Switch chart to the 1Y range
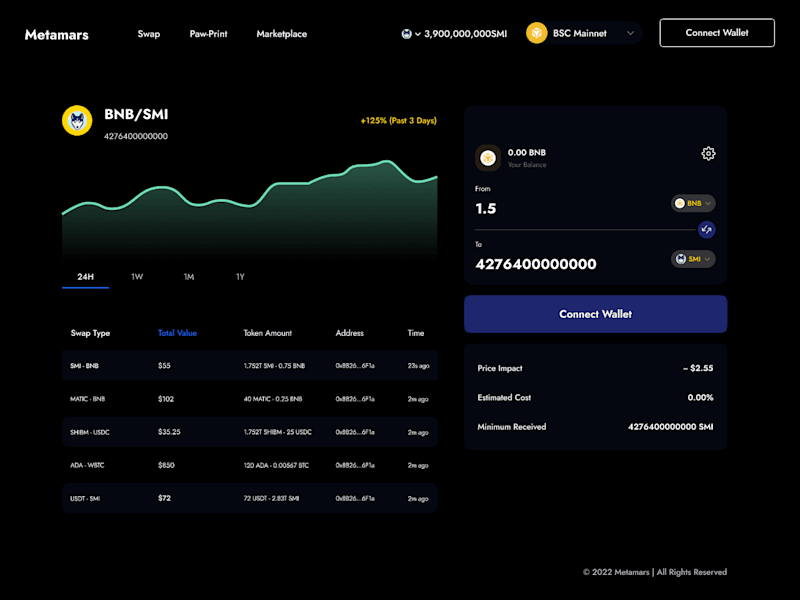This screenshot has width=800, height=600. (x=240, y=277)
